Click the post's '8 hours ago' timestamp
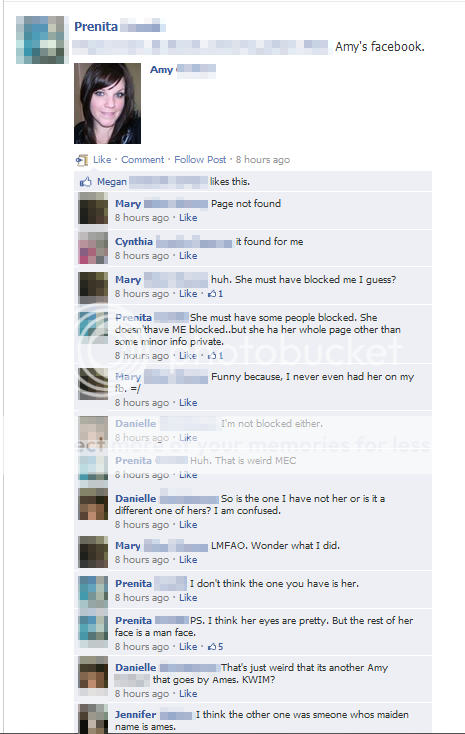Screen dimensions: 465x734 click(263, 160)
